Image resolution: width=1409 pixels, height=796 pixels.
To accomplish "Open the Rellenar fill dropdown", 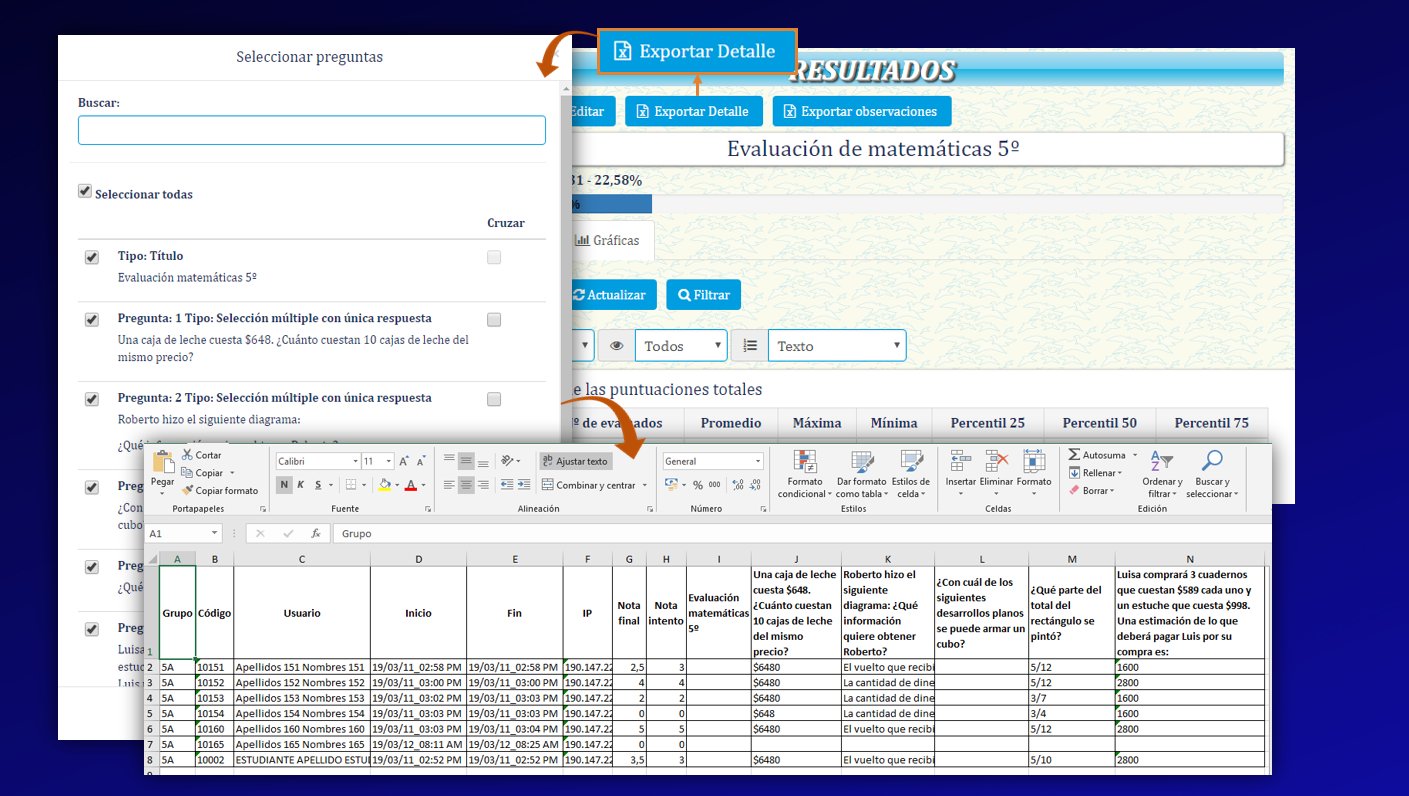I will tap(1095, 473).
